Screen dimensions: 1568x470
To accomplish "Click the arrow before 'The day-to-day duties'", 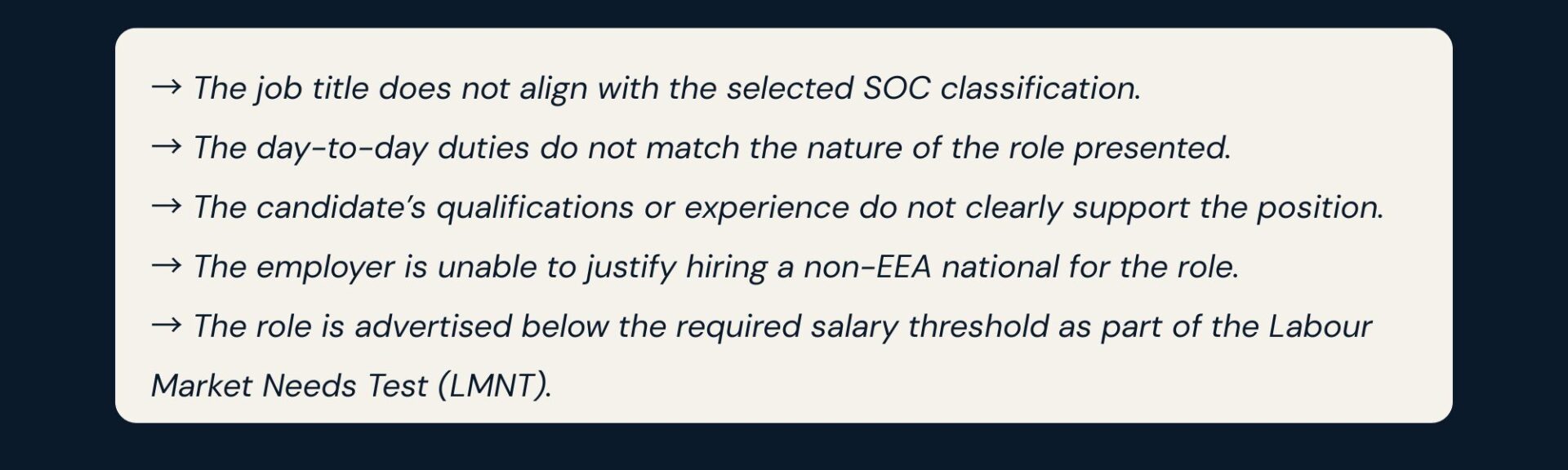I will tap(166, 147).
